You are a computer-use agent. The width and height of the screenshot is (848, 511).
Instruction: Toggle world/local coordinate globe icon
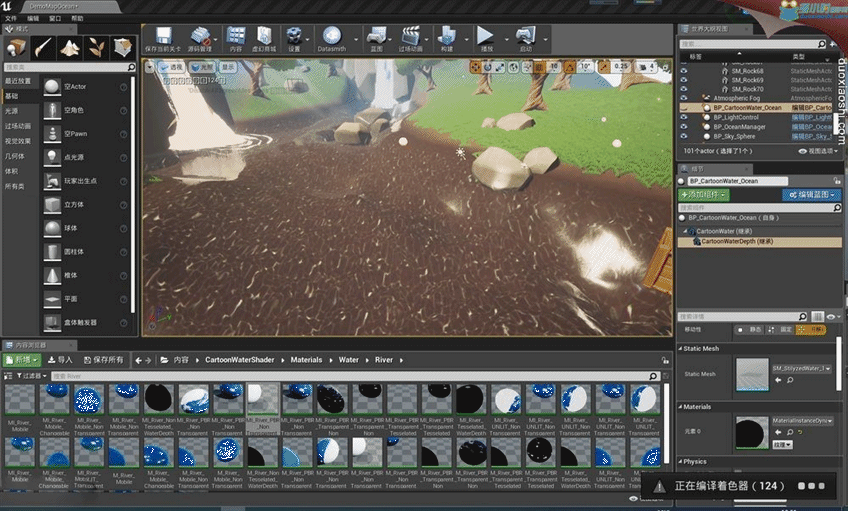pyautogui.click(x=513, y=67)
